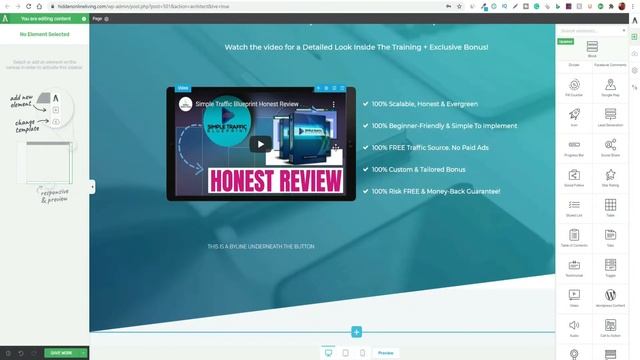Add the Video element from sidebar
The image size is (640, 360).
click(x=574, y=298)
